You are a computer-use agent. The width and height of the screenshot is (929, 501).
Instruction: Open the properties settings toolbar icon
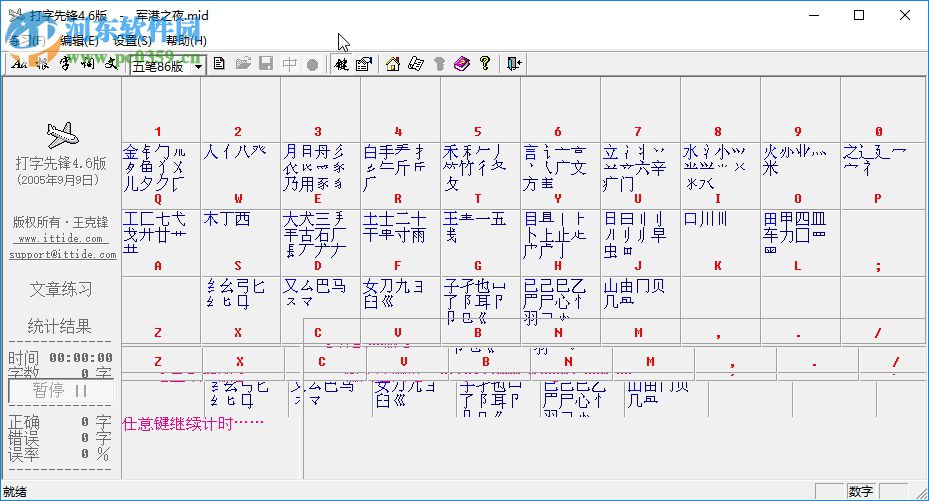click(364, 63)
